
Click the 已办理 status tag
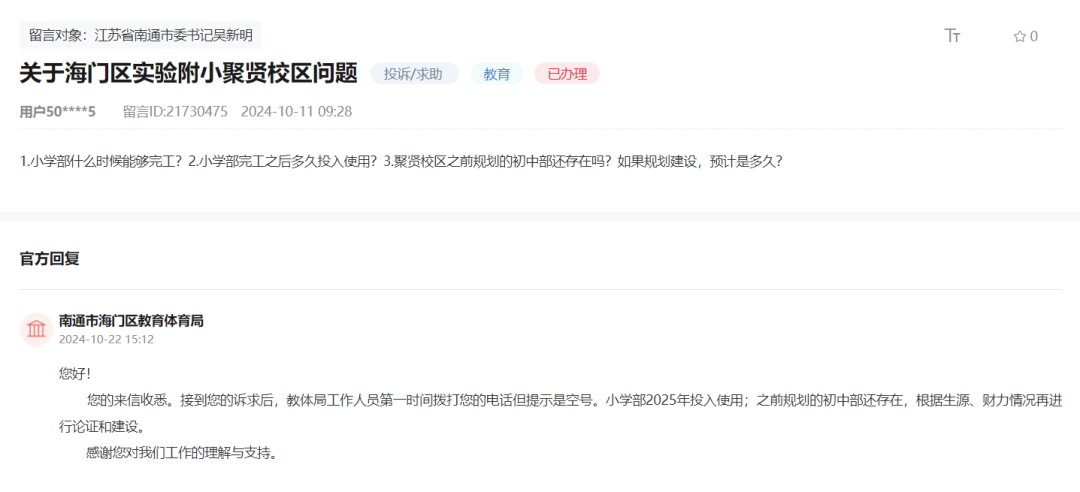[567, 74]
